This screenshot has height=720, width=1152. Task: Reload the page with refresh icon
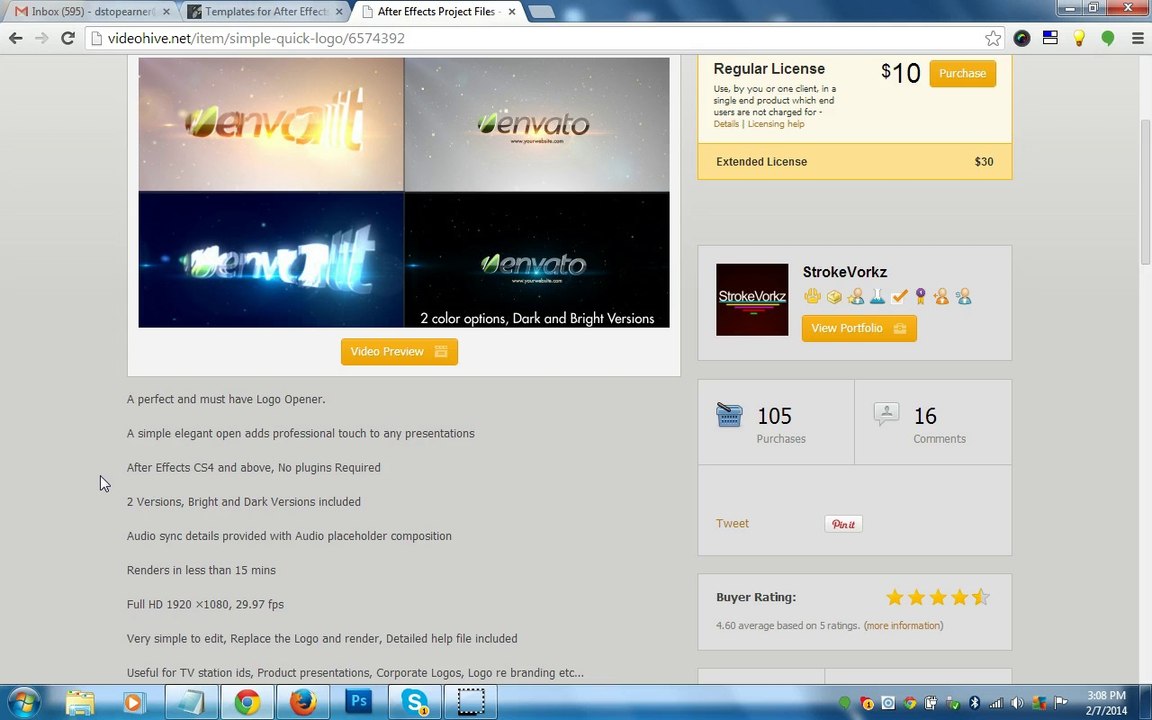pos(68,38)
